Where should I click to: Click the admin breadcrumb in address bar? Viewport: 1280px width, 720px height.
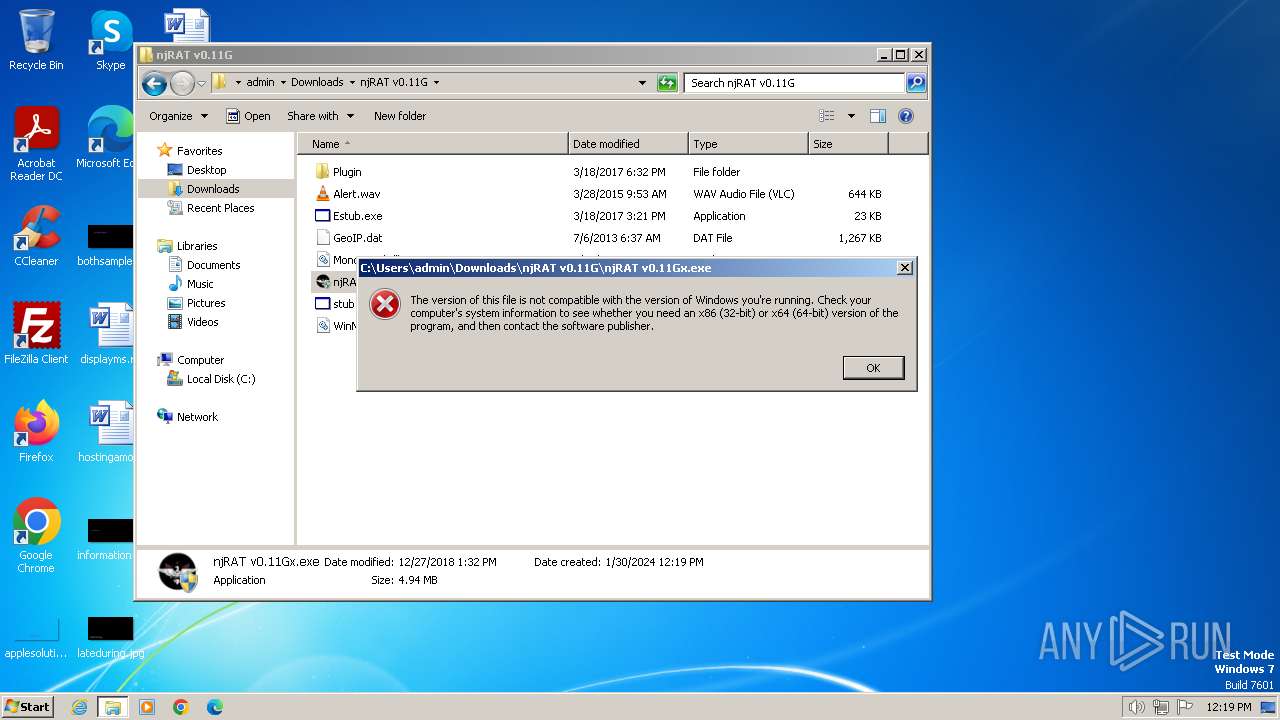point(260,83)
